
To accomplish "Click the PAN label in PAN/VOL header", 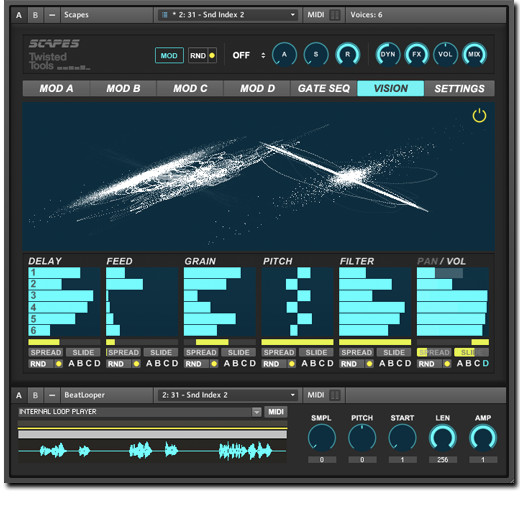I will click(x=428, y=261).
